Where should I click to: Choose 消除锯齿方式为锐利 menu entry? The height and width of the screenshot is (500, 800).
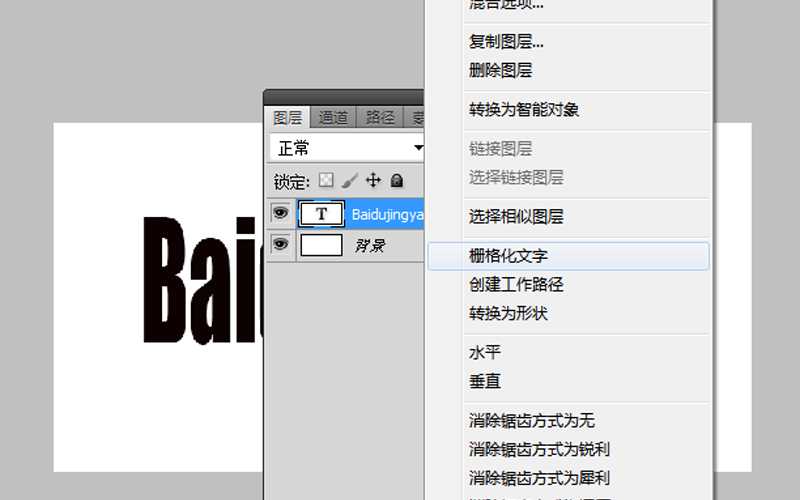pos(568,449)
